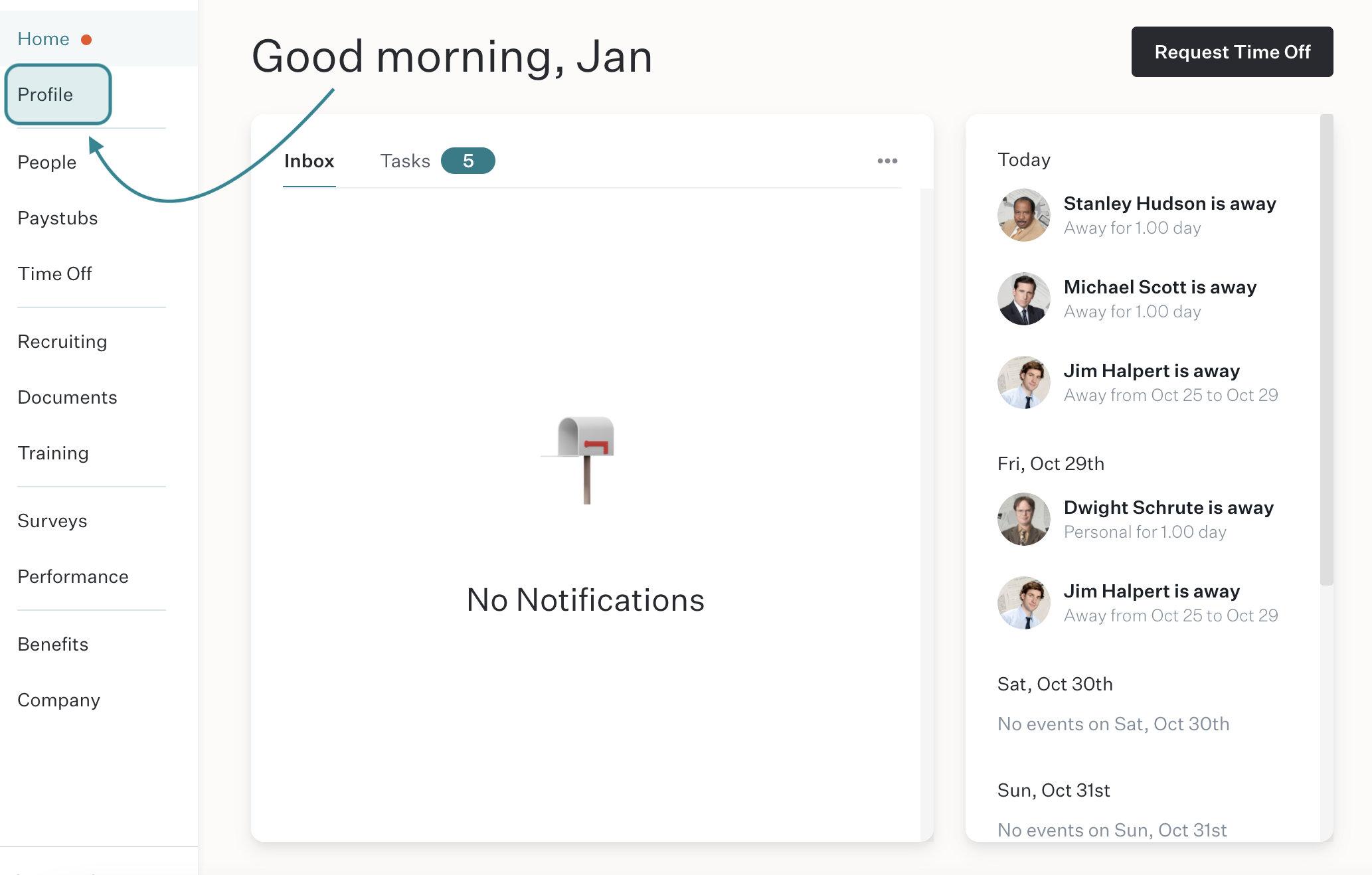Image resolution: width=1372 pixels, height=875 pixels.
Task: Click Dwight Schrute's avatar photo
Action: (1023, 519)
